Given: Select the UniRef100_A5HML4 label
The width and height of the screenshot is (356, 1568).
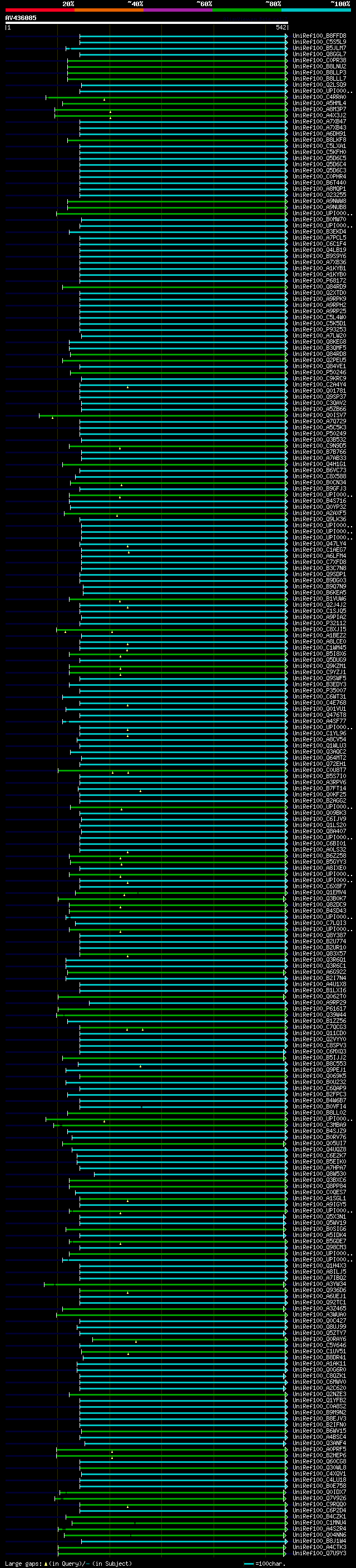Looking at the screenshot, I should tap(319, 103).
